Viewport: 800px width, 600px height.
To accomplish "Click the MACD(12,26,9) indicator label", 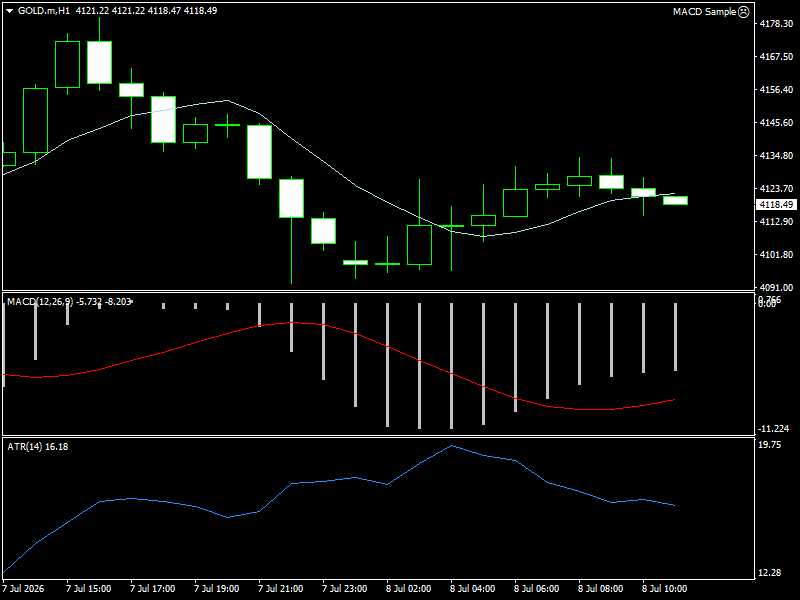I will coord(69,302).
